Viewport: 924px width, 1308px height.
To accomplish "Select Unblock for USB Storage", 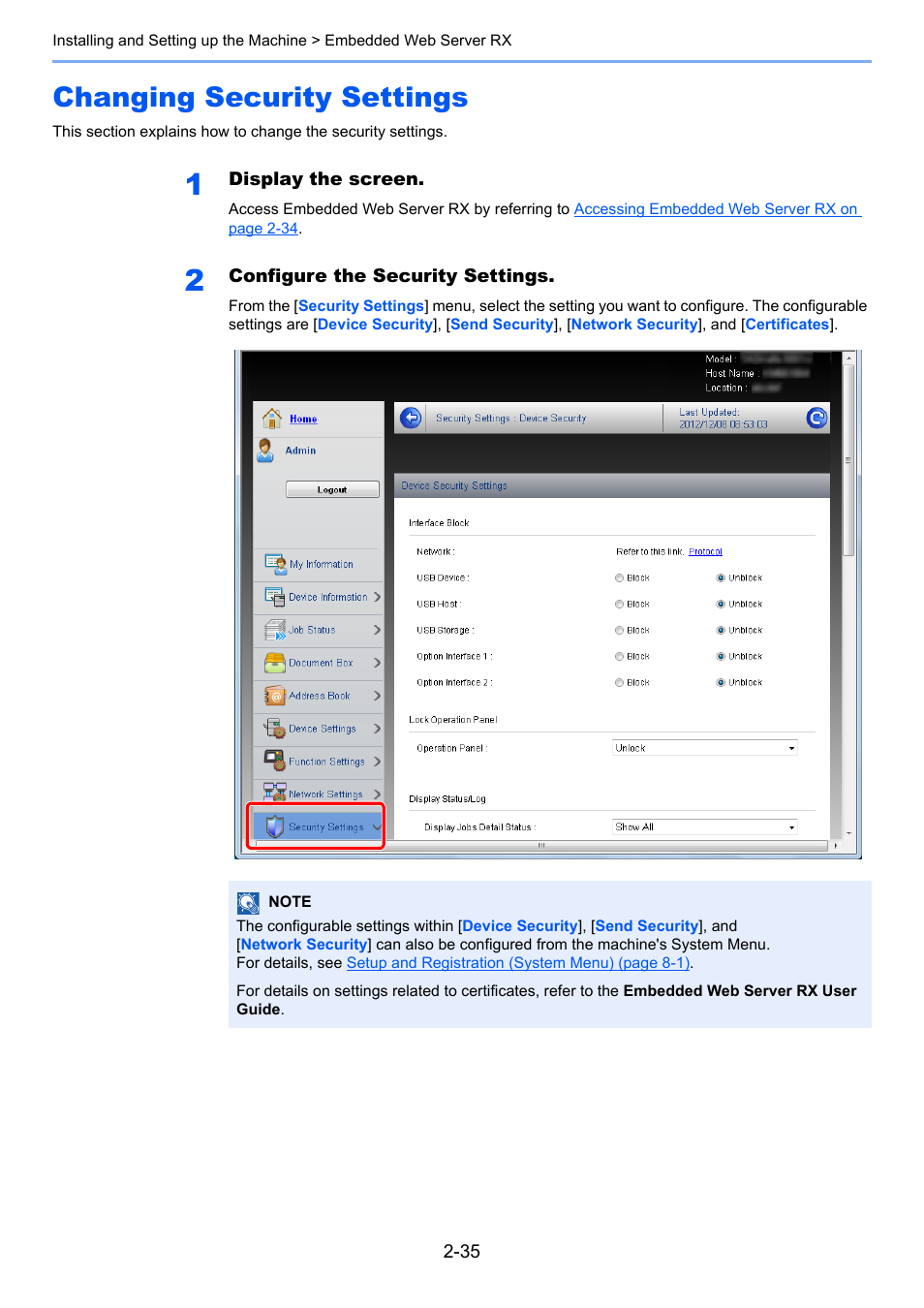I will pyautogui.click(x=721, y=630).
